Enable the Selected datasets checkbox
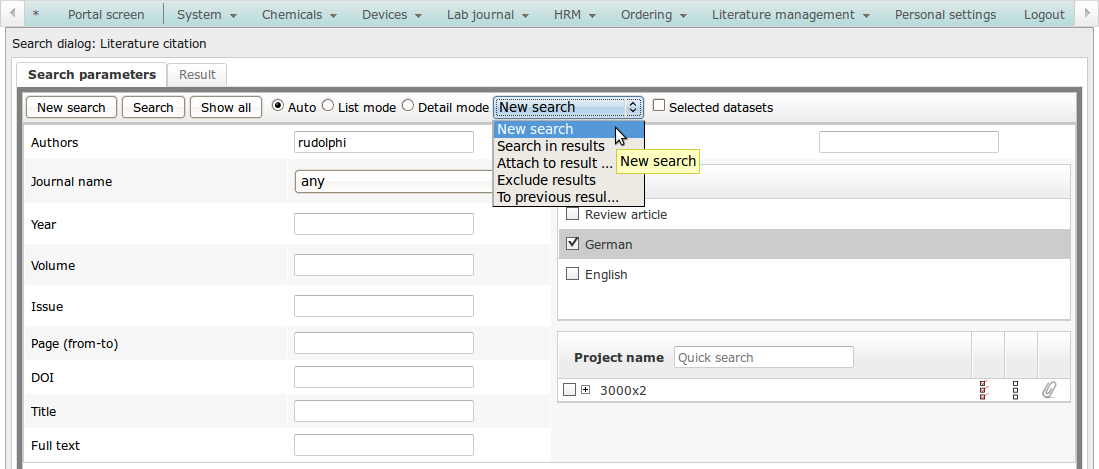The width and height of the screenshot is (1099, 469). click(x=659, y=106)
